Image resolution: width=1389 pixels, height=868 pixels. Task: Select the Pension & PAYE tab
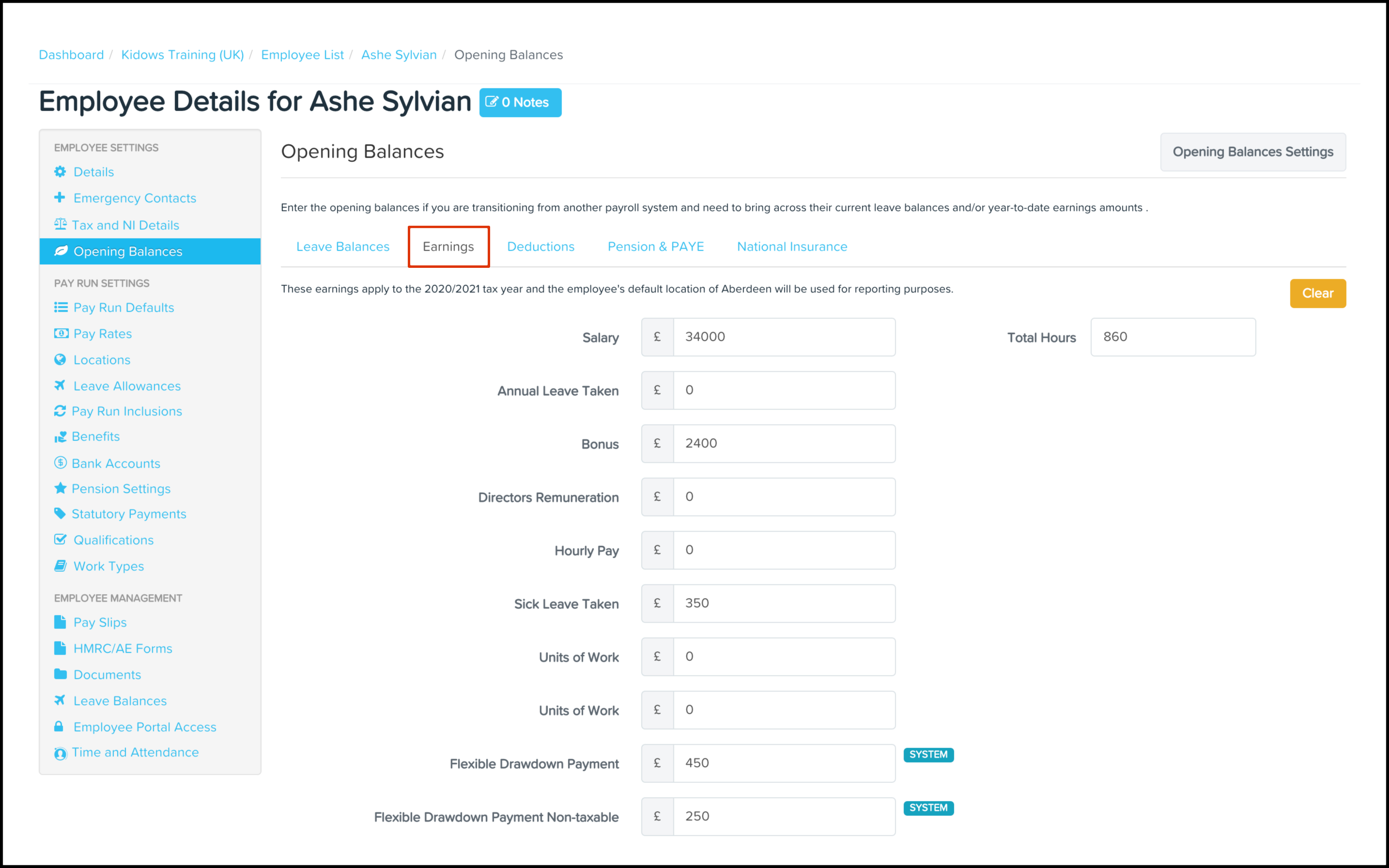(x=655, y=247)
